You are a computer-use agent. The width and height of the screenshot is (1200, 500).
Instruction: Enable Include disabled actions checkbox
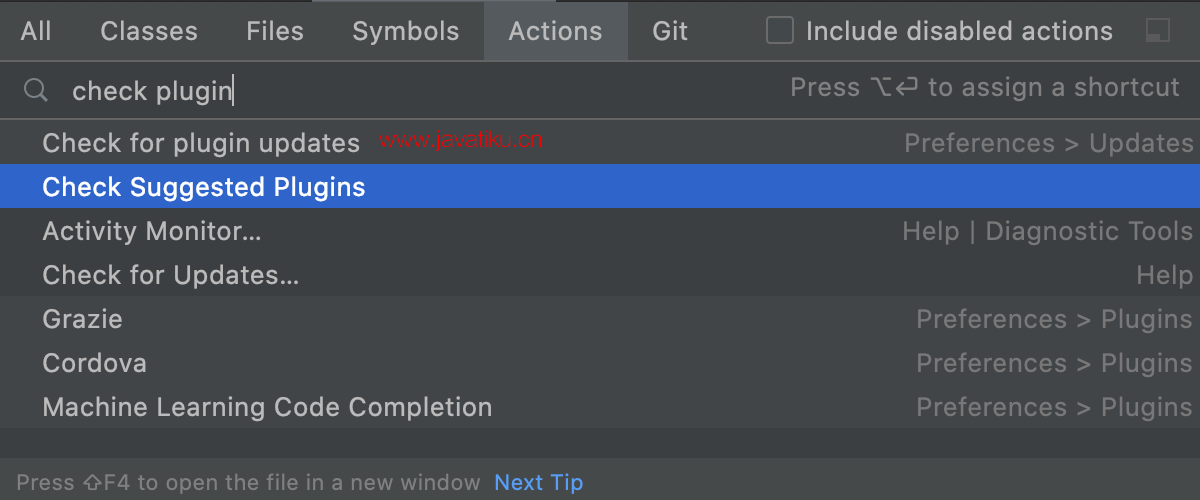(x=780, y=31)
